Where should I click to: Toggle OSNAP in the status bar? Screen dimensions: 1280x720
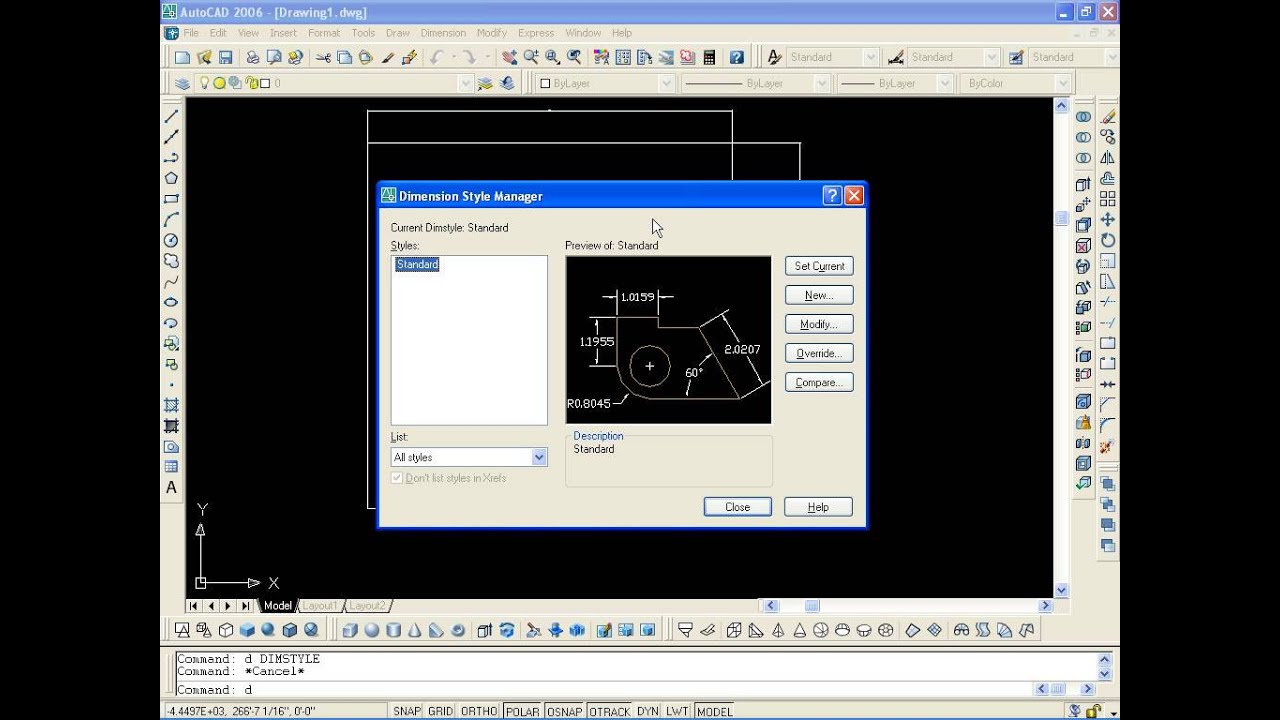[x=565, y=711]
